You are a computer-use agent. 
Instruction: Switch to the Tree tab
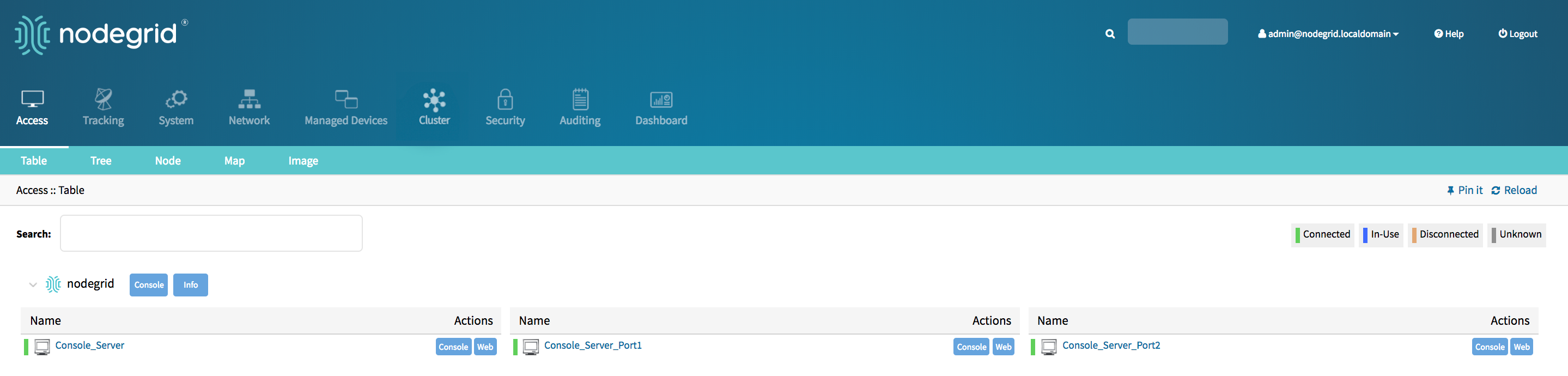point(101,161)
